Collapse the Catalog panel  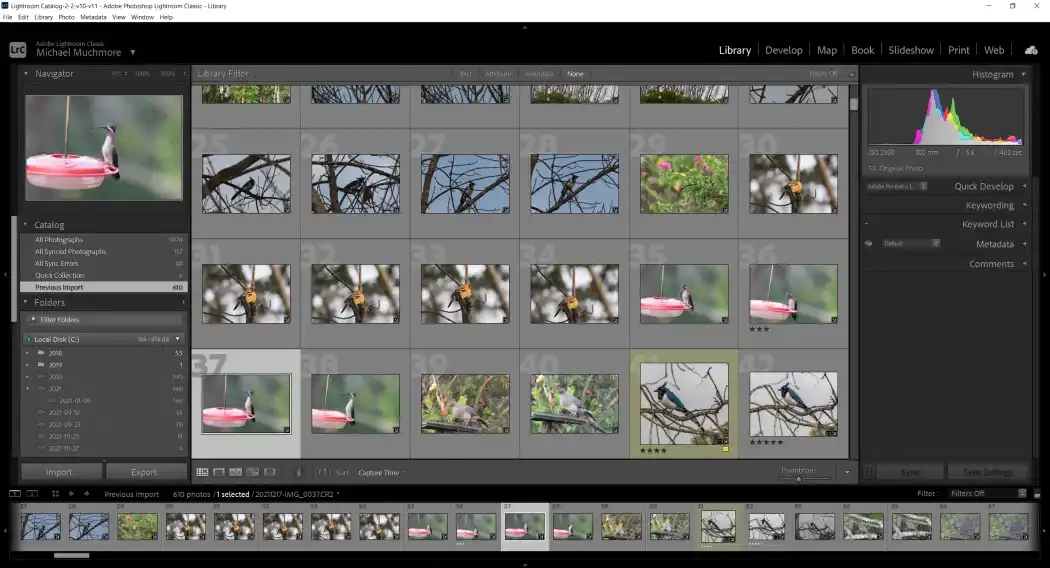pyautogui.click(x=26, y=225)
